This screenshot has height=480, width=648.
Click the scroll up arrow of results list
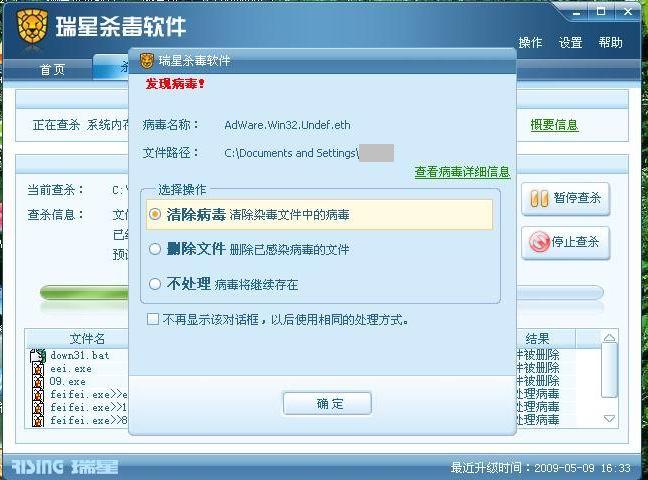pos(609,337)
